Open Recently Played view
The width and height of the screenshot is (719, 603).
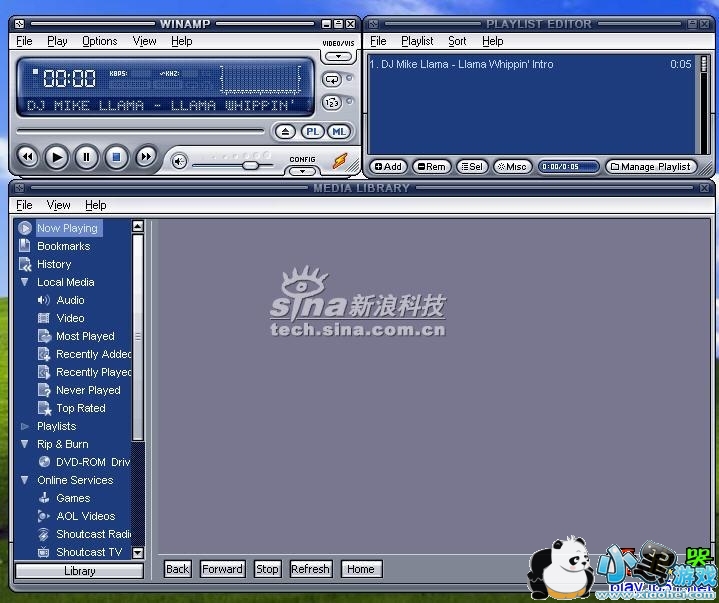(94, 372)
